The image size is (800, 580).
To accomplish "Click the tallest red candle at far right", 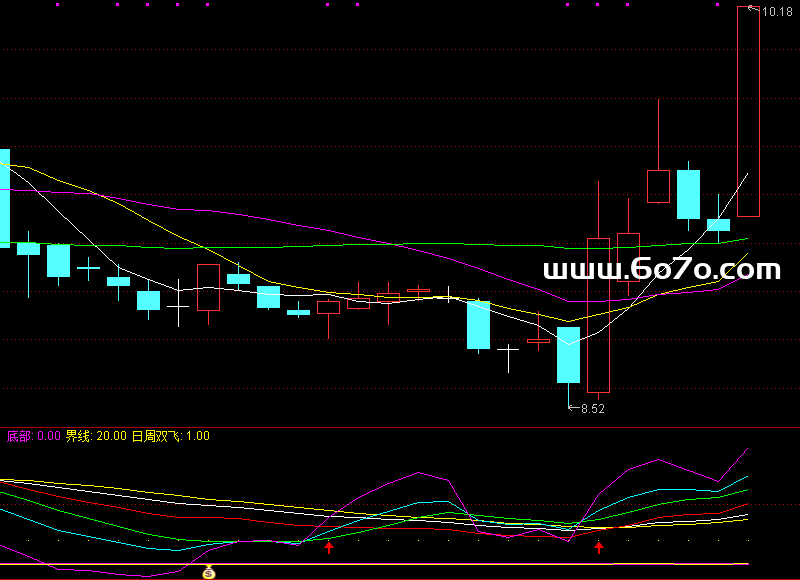I will coord(748,110).
